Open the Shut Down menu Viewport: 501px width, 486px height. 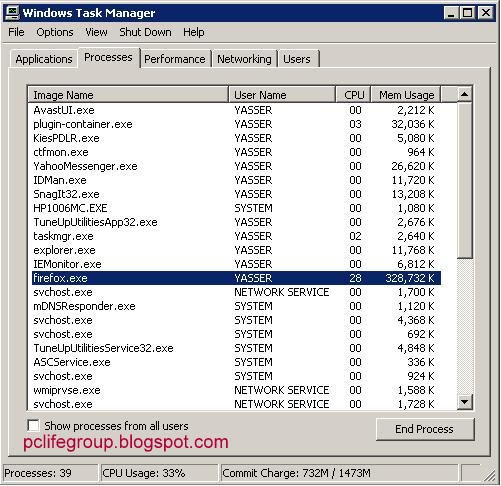[145, 32]
